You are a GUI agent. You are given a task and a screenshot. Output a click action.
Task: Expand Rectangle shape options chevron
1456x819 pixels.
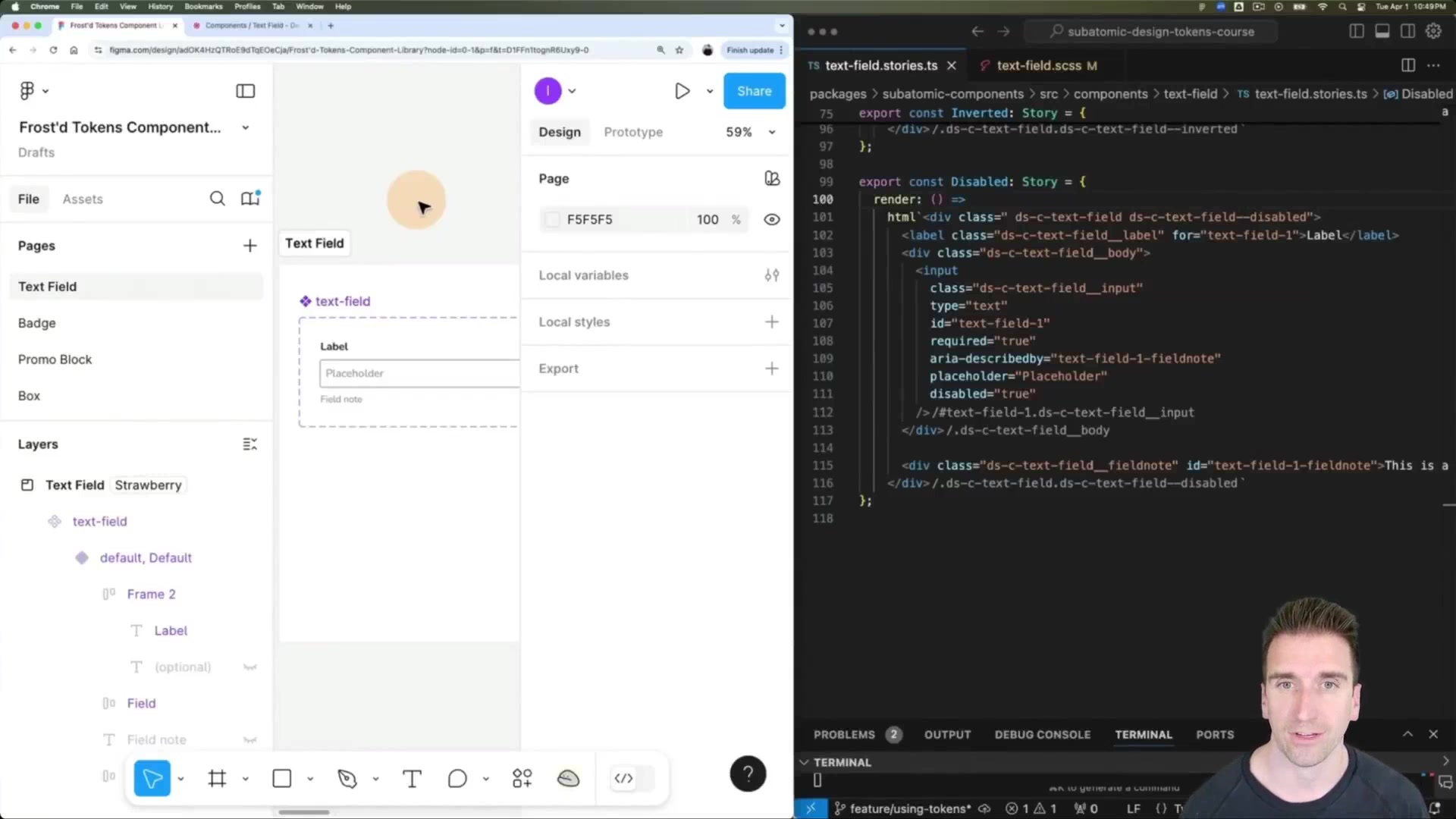[310, 779]
